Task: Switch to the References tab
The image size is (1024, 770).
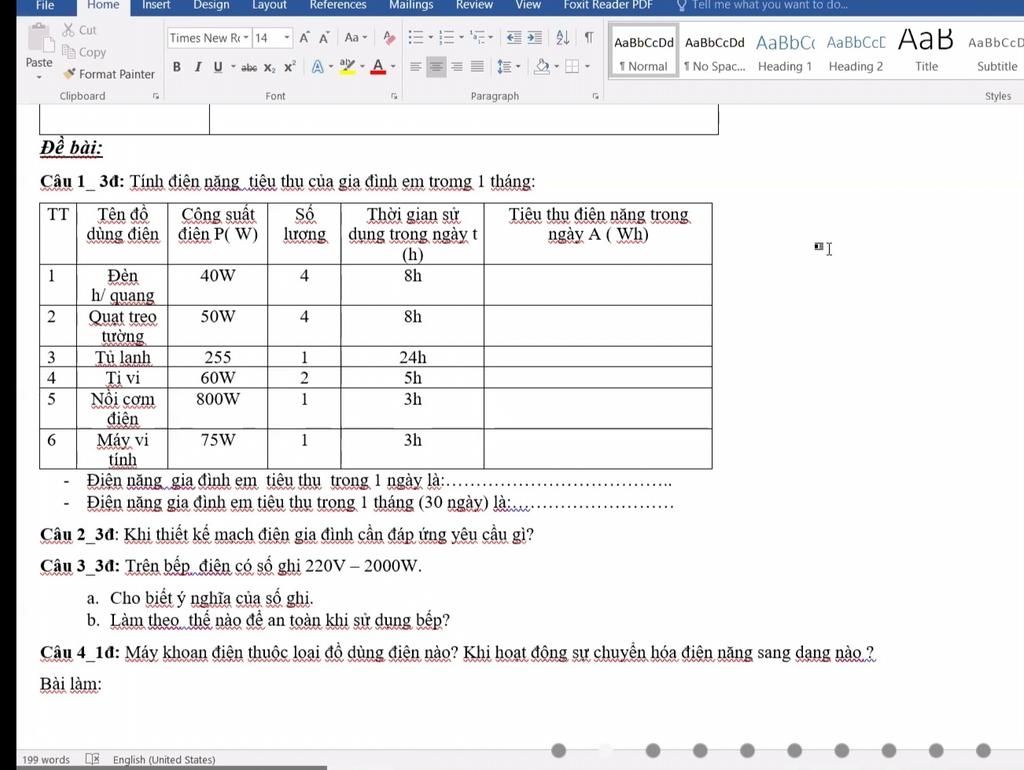Action: click(338, 5)
